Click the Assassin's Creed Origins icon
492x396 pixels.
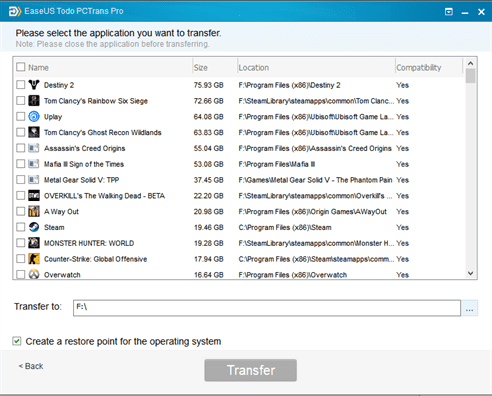coord(34,148)
